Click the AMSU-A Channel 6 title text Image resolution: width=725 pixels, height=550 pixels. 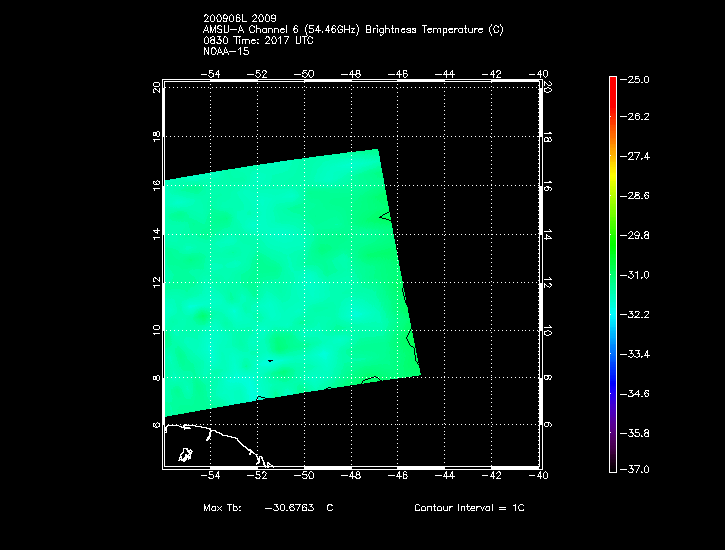pos(352,30)
